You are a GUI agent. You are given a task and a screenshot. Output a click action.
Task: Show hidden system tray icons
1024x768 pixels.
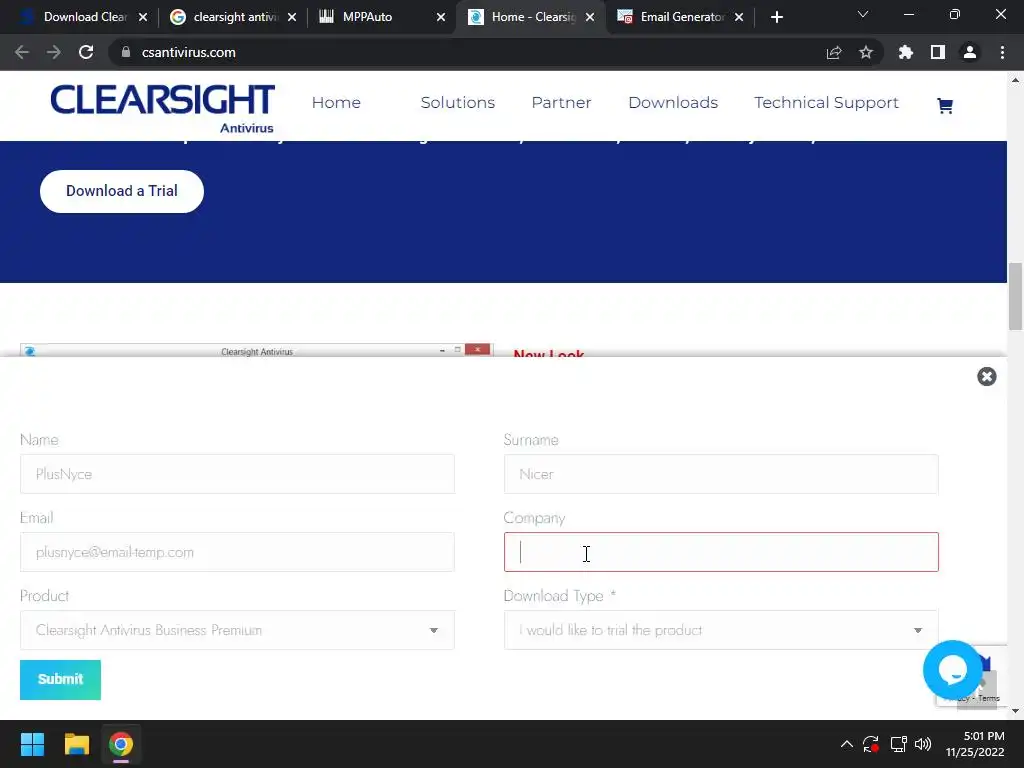point(846,744)
